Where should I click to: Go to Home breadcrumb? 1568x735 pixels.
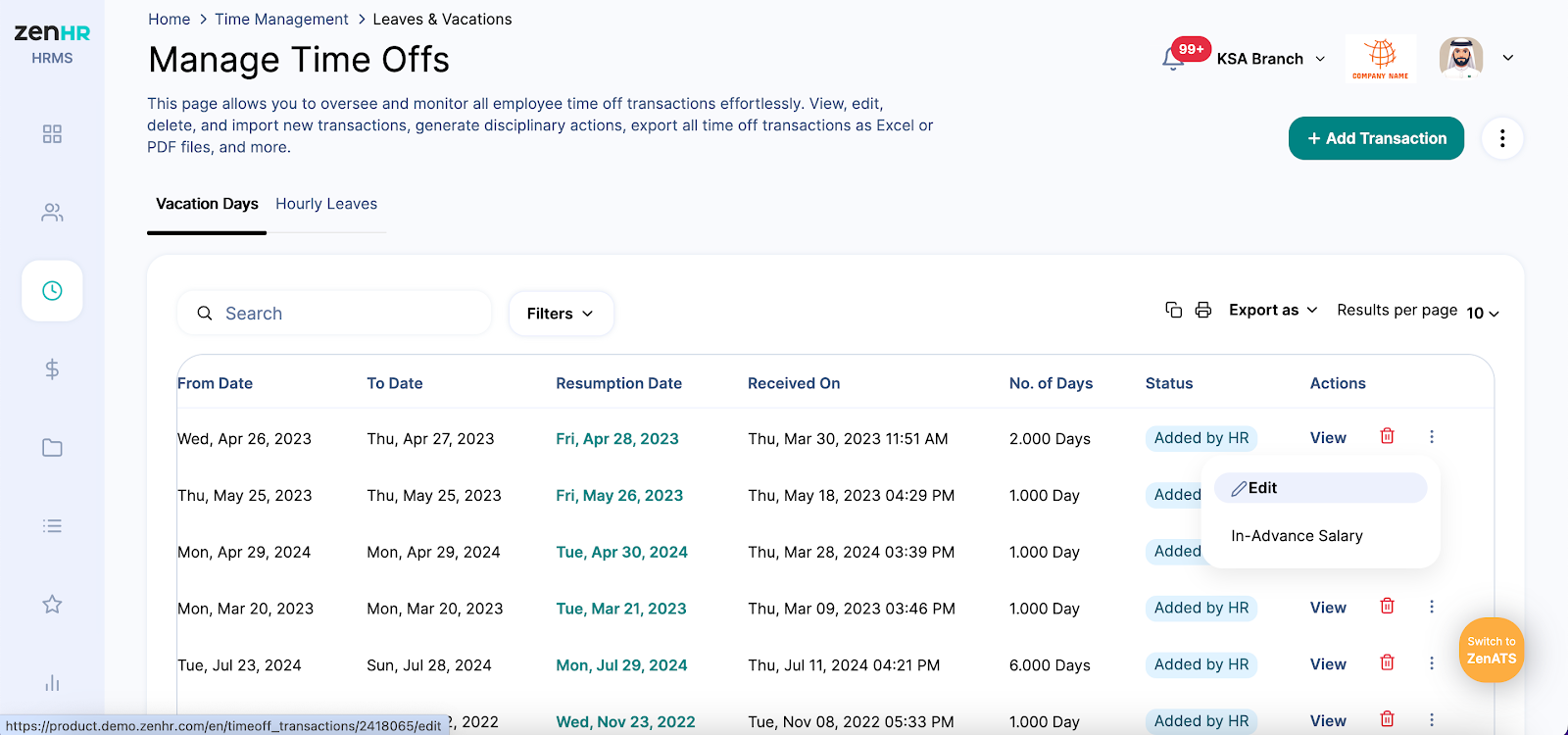pyautogui.click(x=170, y=20)
